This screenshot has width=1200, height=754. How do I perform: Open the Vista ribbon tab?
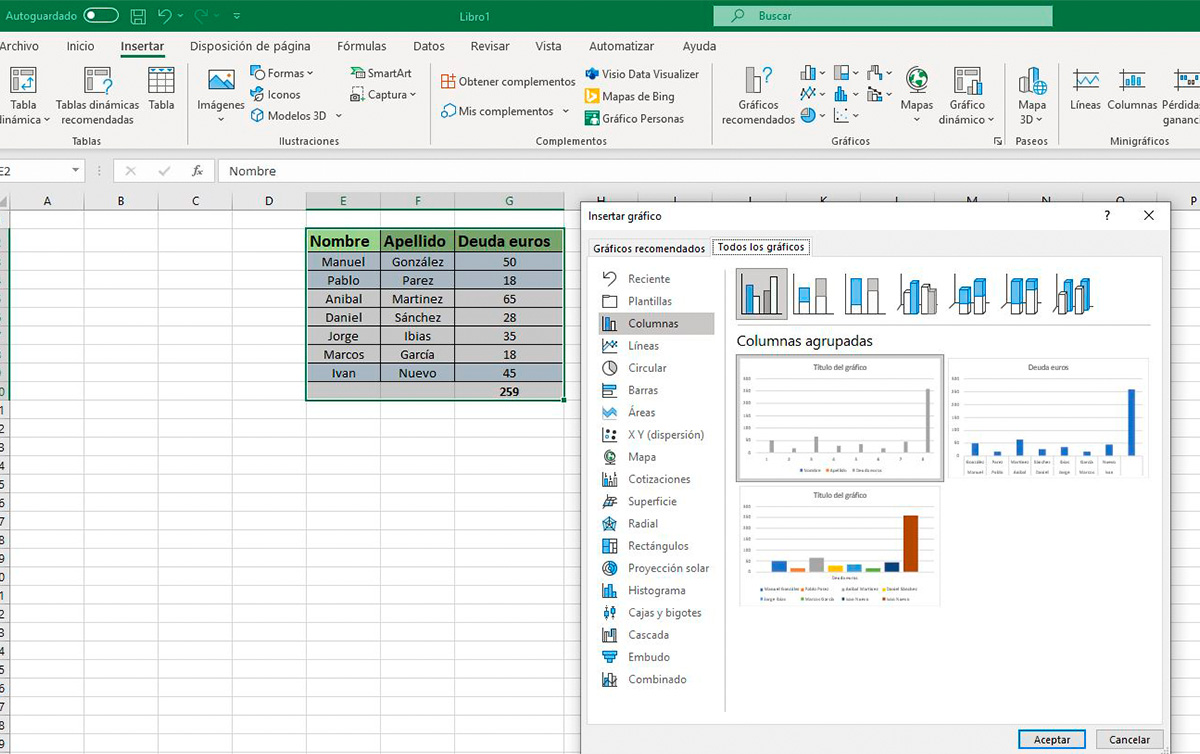548,46
